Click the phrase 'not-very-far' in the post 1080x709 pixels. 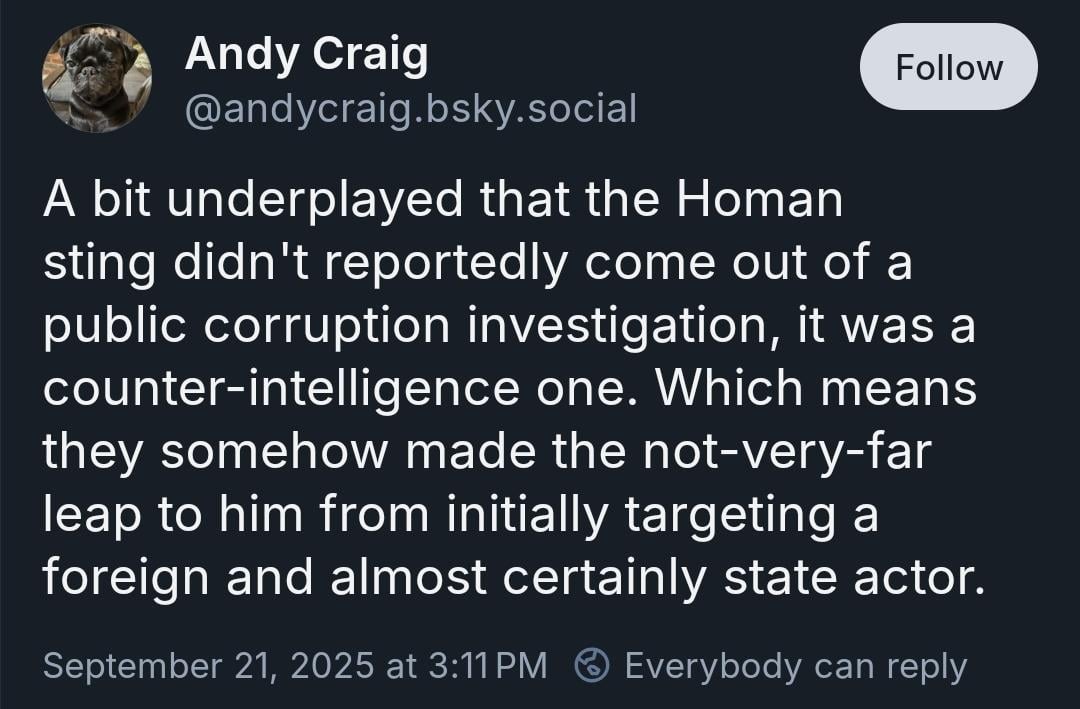click(787, 451)
